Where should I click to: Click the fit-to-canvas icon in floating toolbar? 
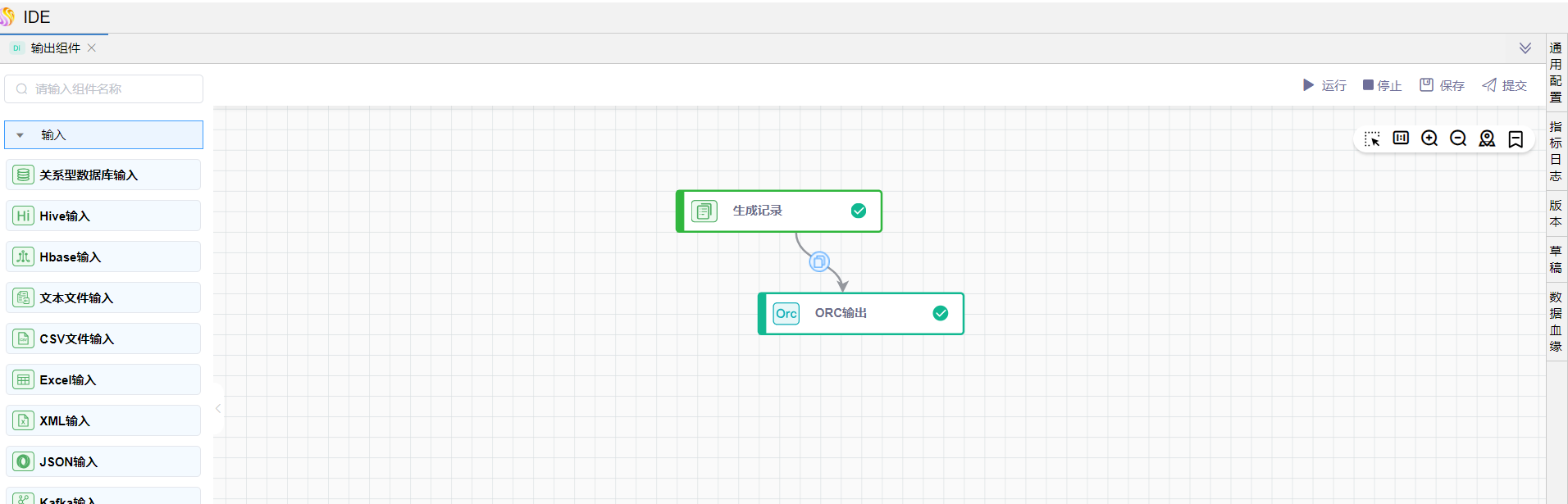[1401, 138]
